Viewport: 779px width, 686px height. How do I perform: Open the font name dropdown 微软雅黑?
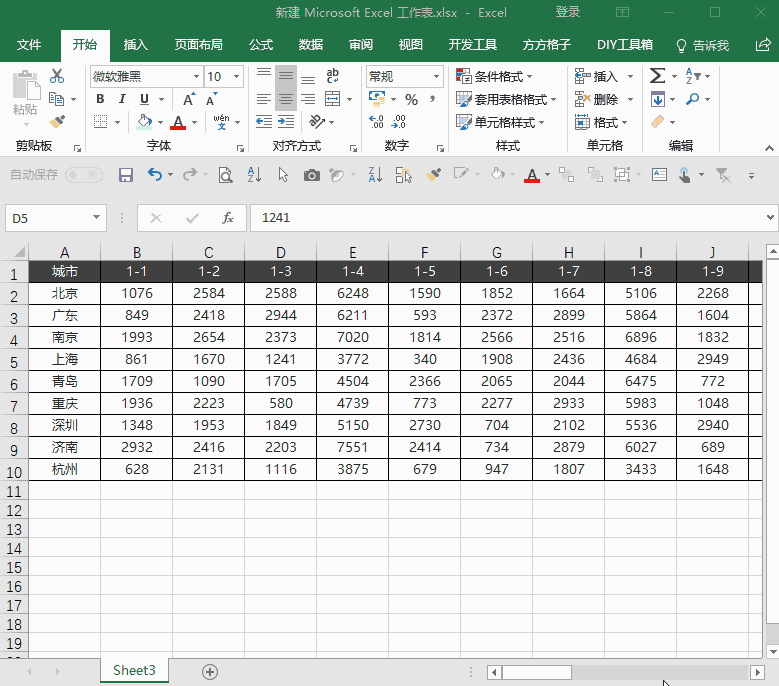tap(196, 76)
